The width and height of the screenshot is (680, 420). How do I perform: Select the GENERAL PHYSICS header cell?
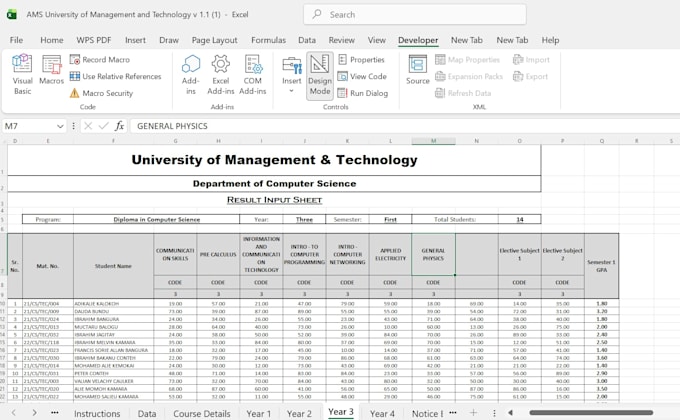pos(433,254)
